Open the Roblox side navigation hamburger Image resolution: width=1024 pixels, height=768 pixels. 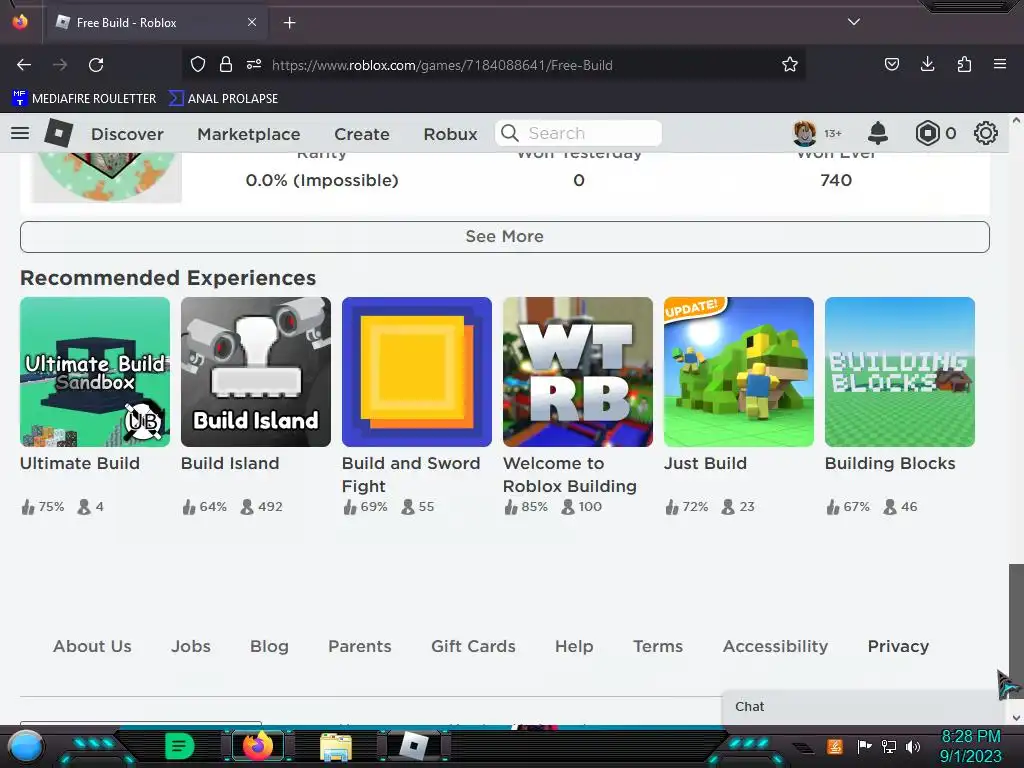(x=20, y=133)
